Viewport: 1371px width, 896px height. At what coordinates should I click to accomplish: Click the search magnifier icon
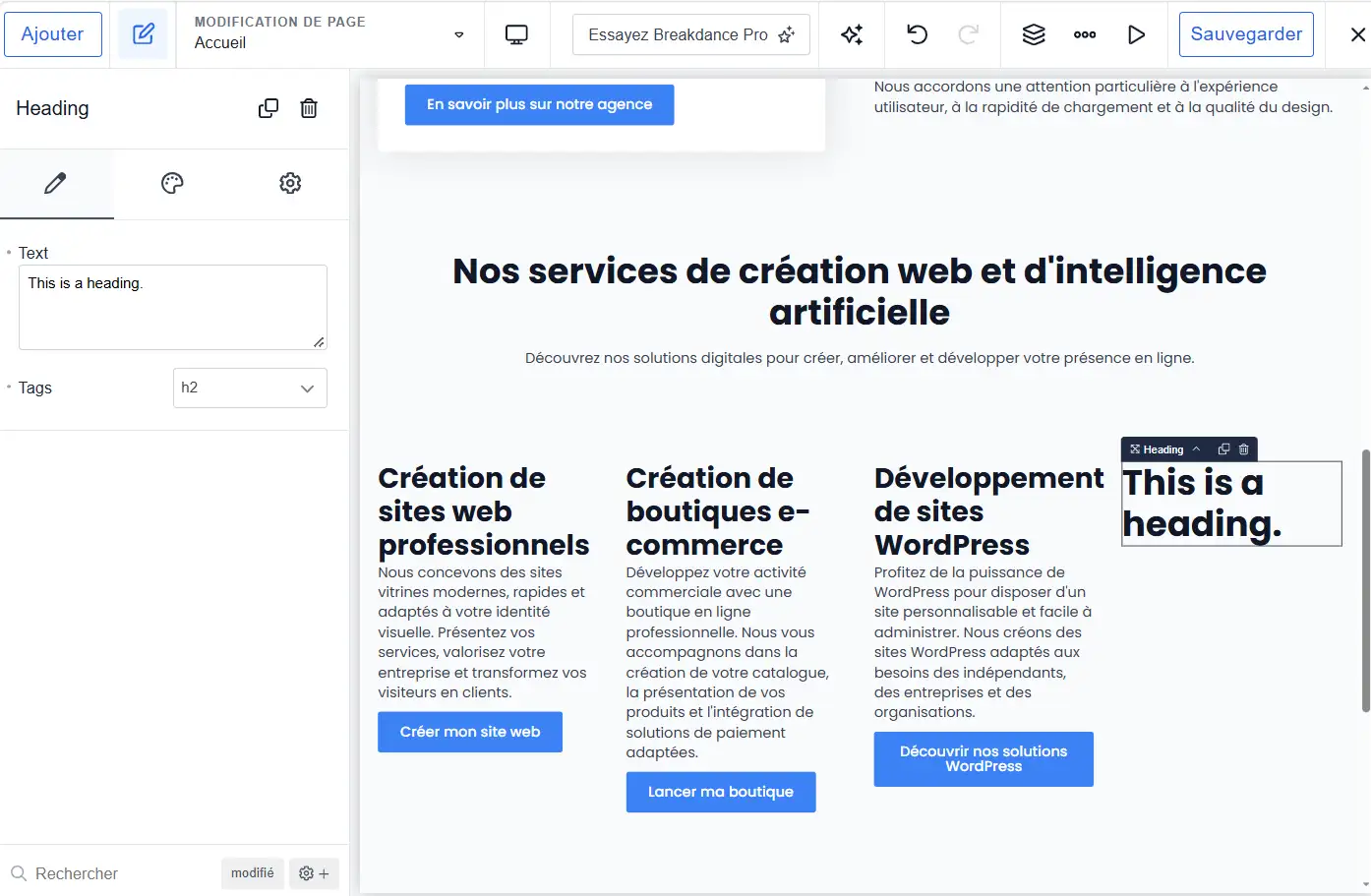coord(19,873)
